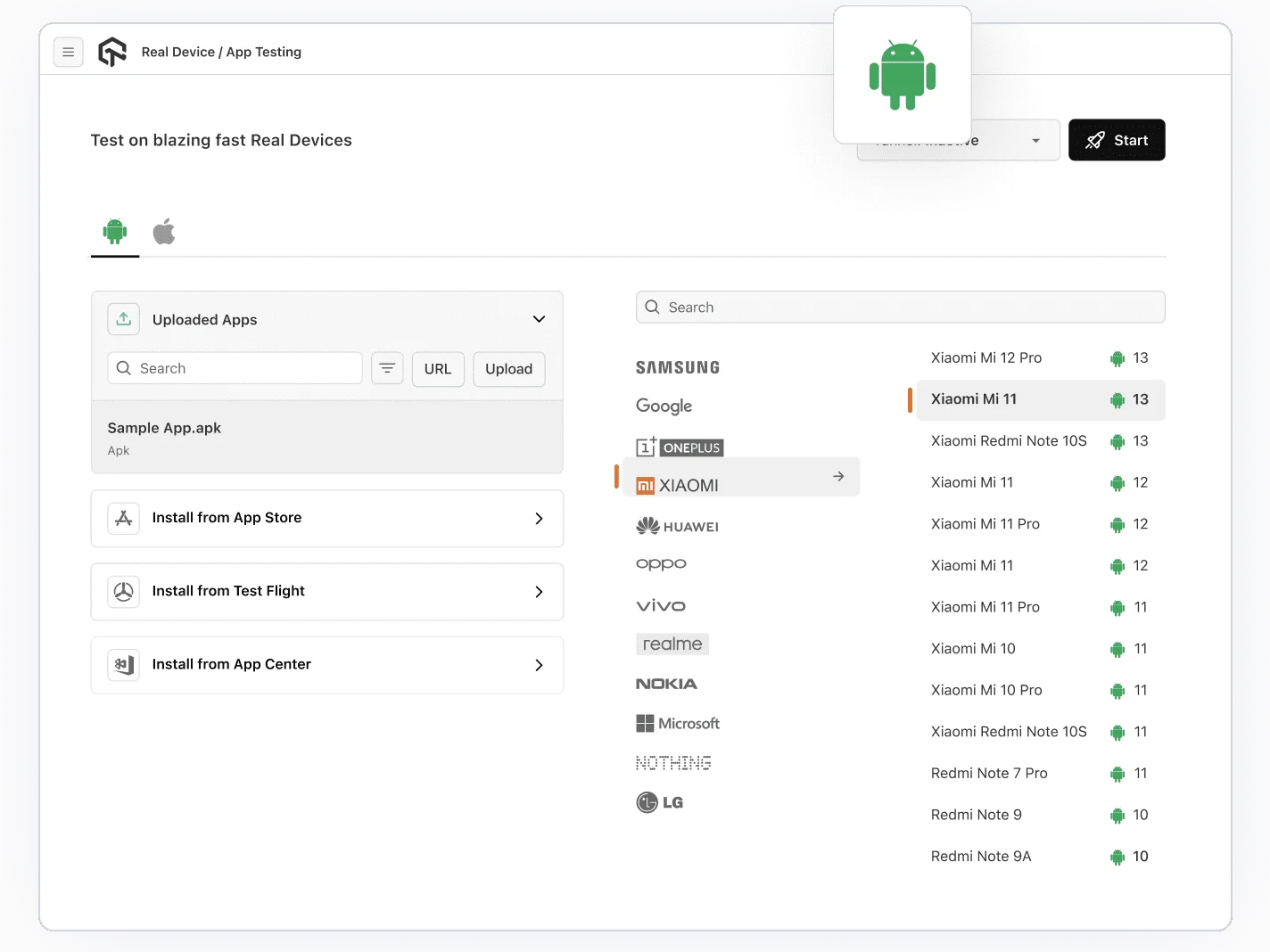This screenshot has width=1270, height=952.
Task: Click the Xiaomi brand logo
Action: click(x=645, y=485)
